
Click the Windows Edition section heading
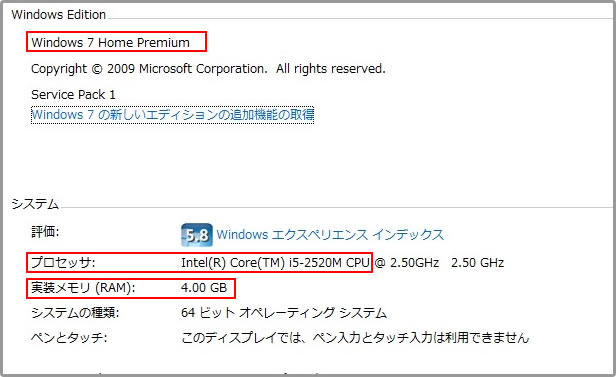[59, 15]
